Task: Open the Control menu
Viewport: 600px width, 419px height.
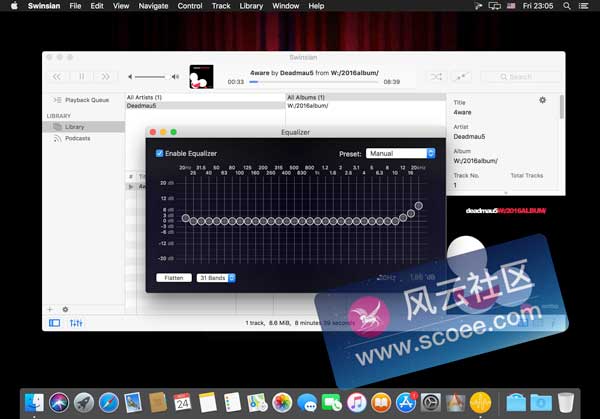Action: click(190, 6)
